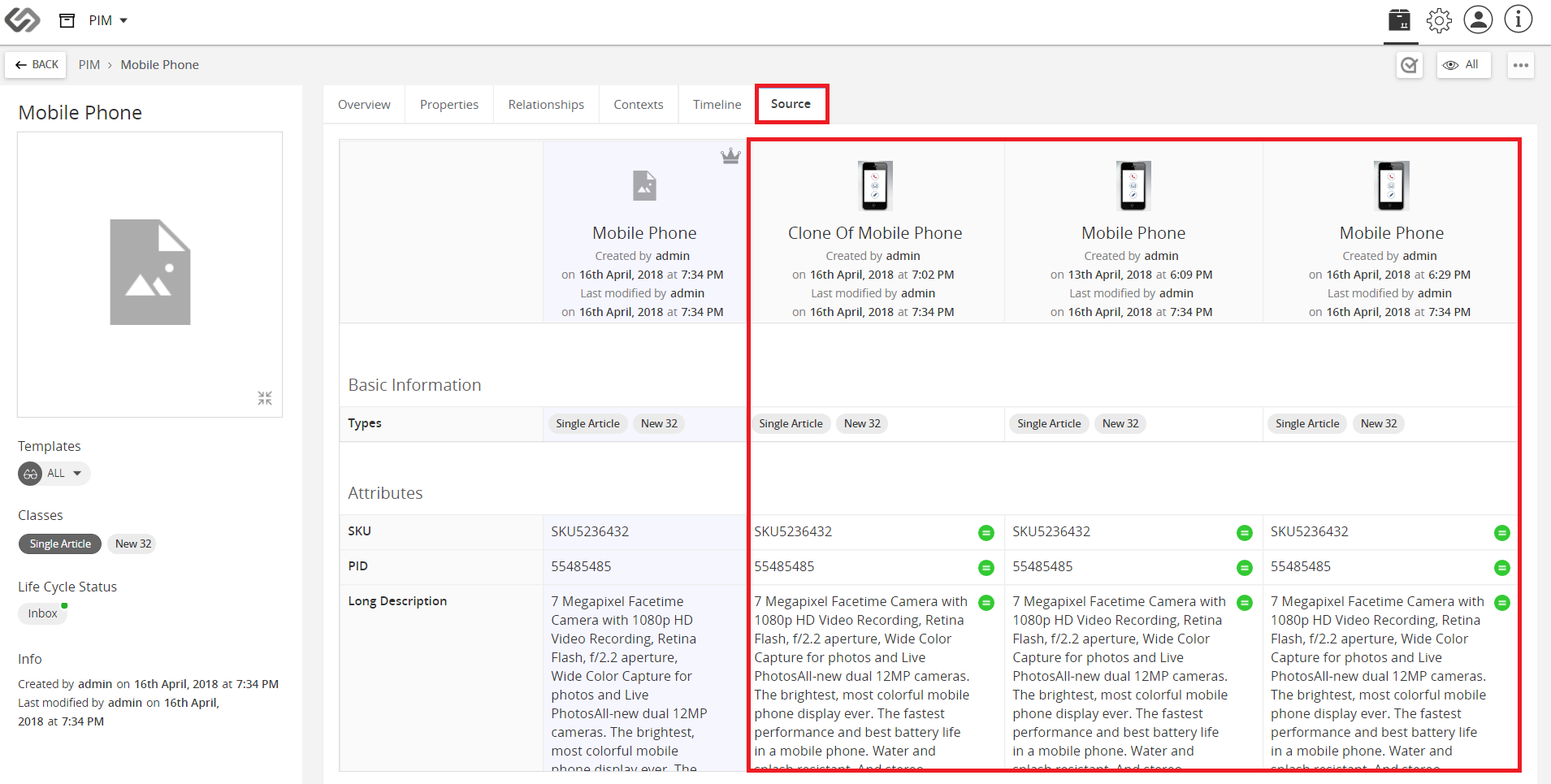The height and width of the screenshot is (784, 1551).
Task: Click New 32 chip in golden record Types
Action: 659,424
